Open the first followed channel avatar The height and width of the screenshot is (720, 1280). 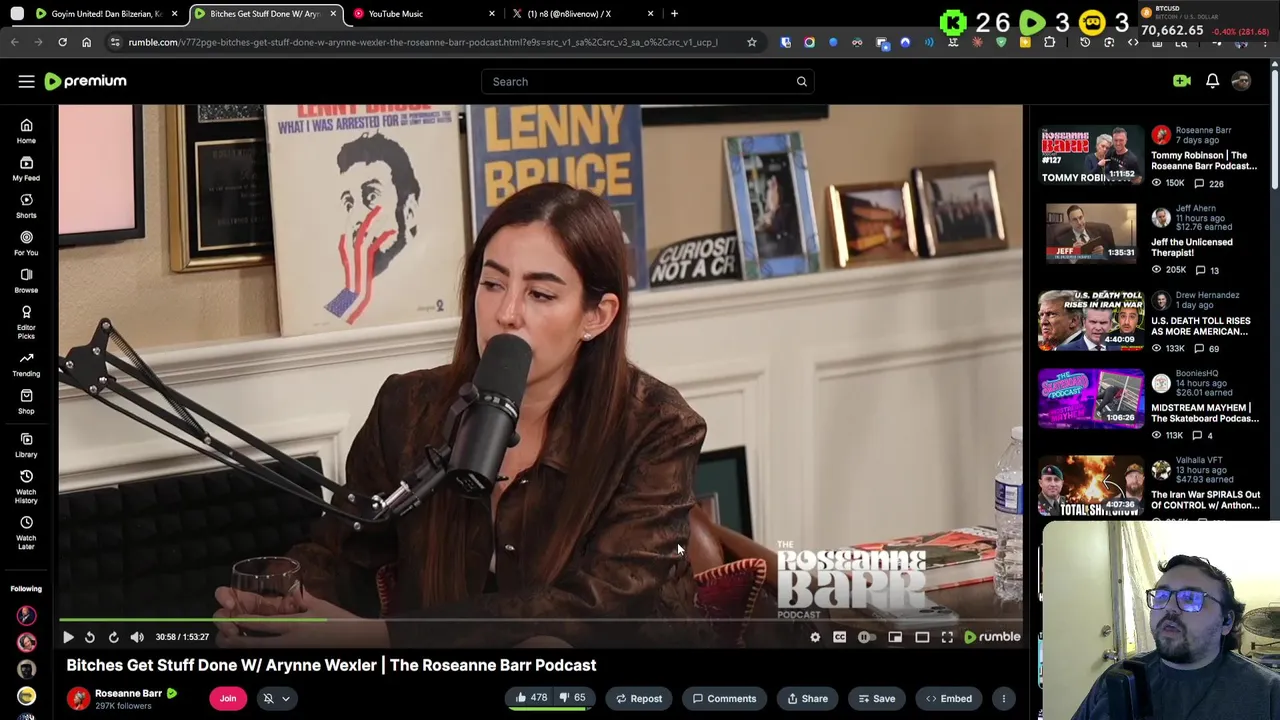26,615
